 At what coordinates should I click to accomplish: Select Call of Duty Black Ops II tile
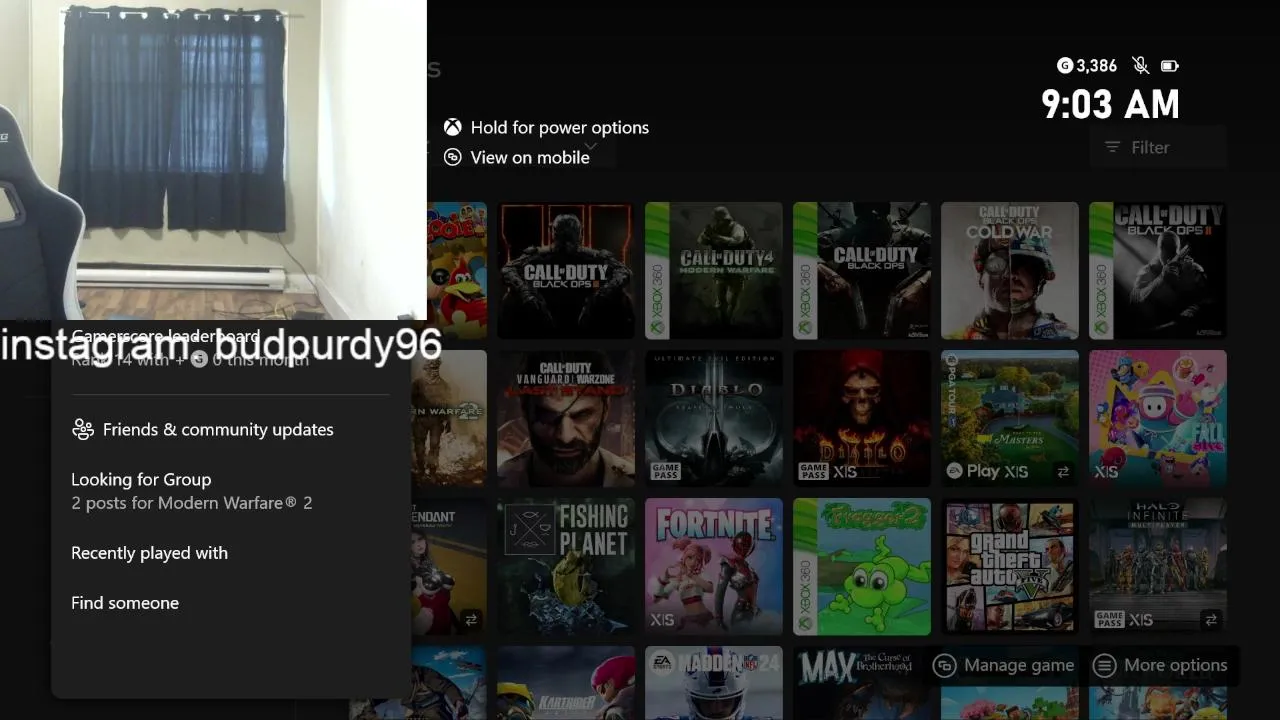pyautogui.click(x=1157, y=271)
